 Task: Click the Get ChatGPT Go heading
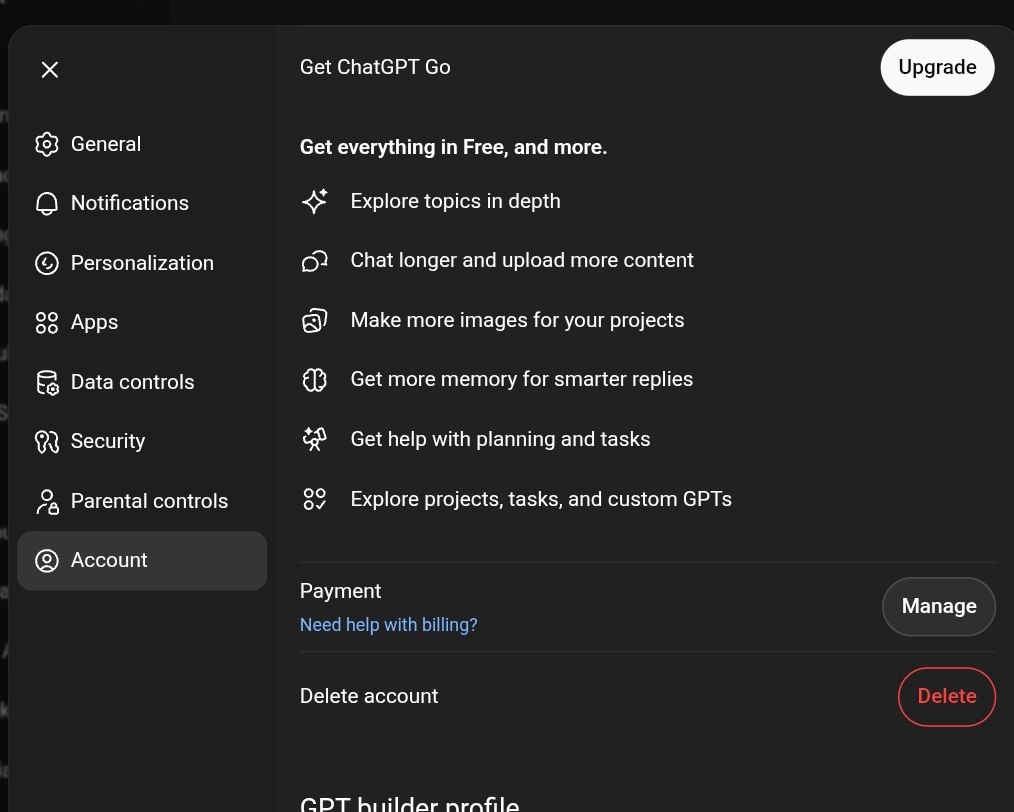[x=375, y=67]
